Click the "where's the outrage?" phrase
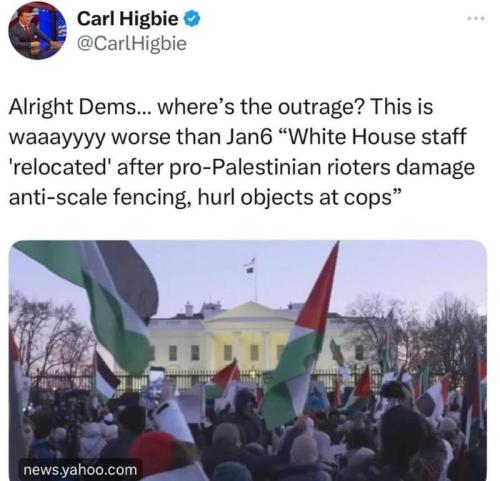The height and width of the screenshot is (481, 500). [x=260, y=107]
